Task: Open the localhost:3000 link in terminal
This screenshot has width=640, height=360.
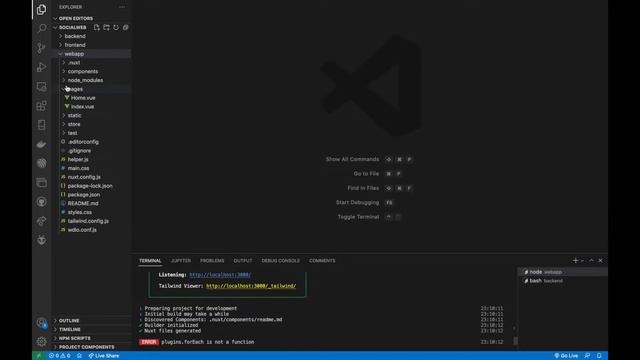Action: (x=220, y=275)
